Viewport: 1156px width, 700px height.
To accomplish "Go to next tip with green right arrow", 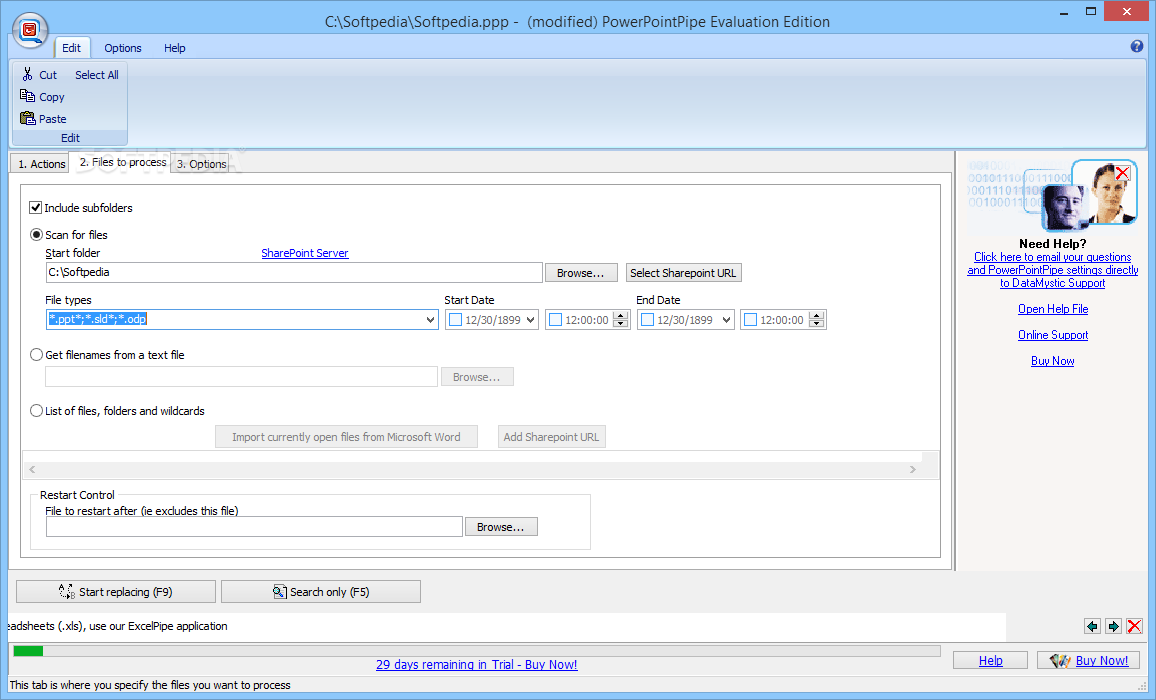I will click(x=1113, y=626).
